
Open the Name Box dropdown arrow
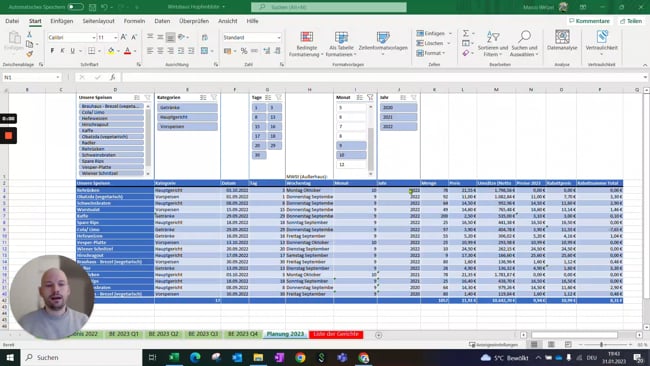(58, 77)
